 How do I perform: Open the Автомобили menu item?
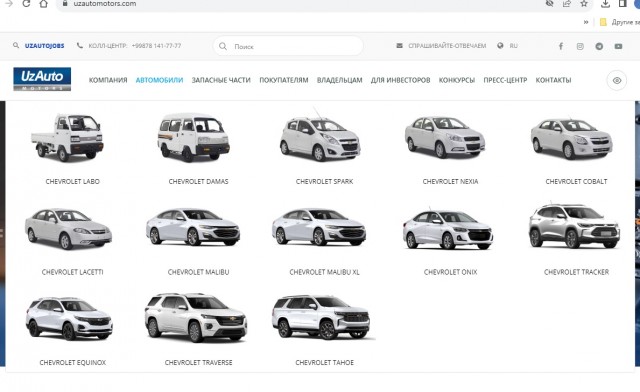[x=159, y=80]
